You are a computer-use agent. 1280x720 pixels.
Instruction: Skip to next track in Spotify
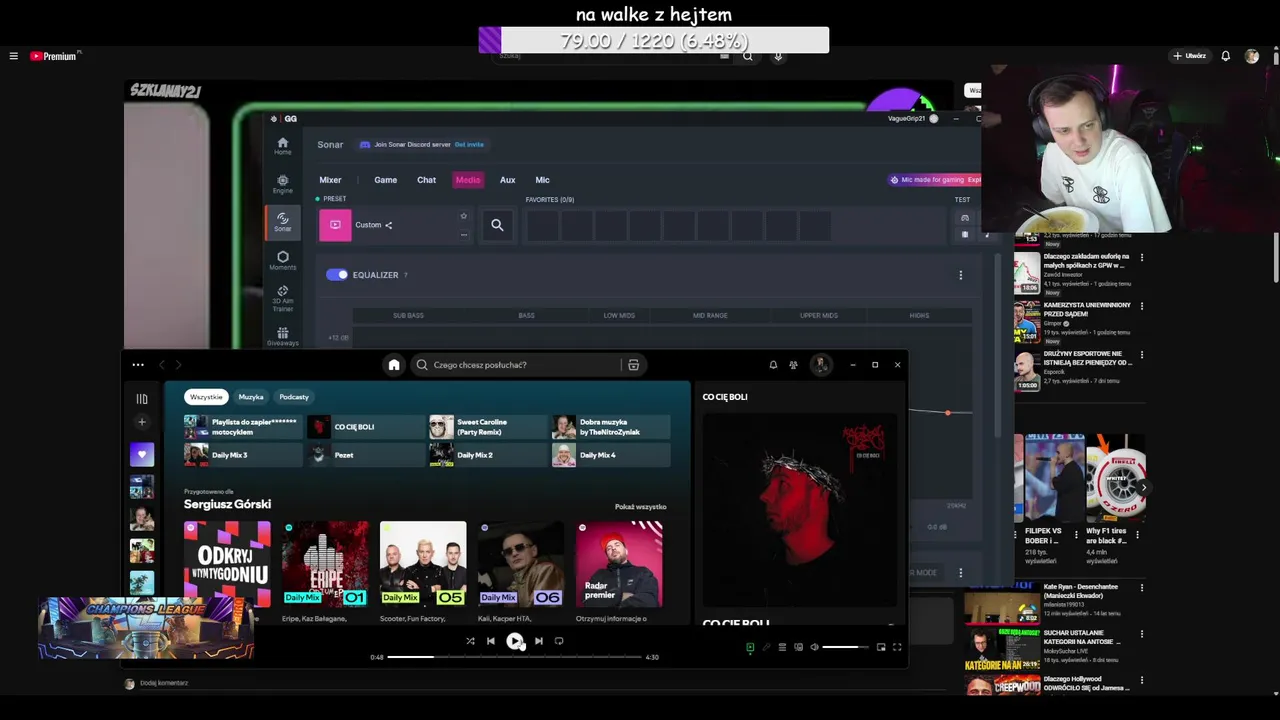click(538, 641)
